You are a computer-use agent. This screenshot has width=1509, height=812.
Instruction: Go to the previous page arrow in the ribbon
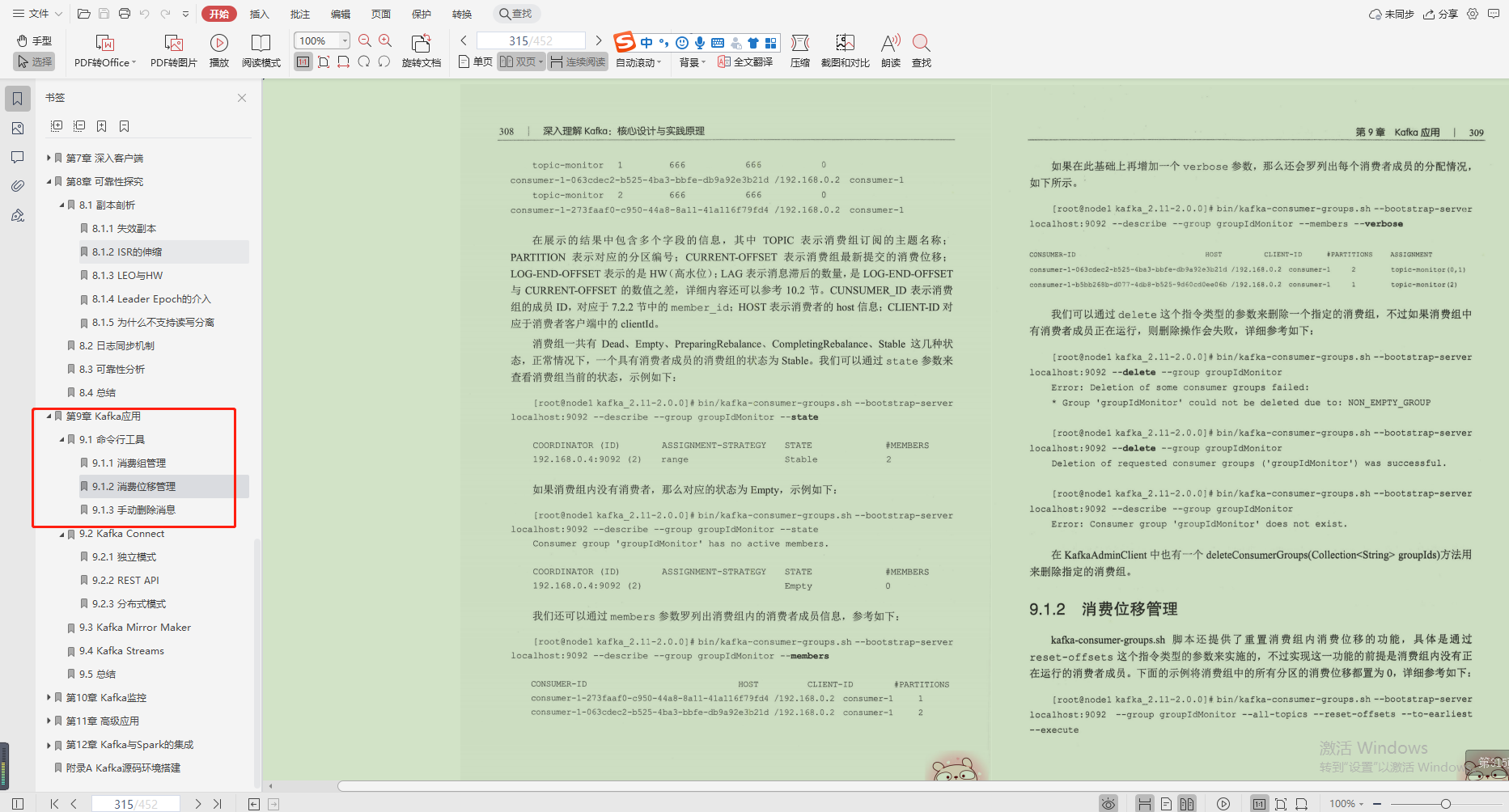[x=464, y=40]
